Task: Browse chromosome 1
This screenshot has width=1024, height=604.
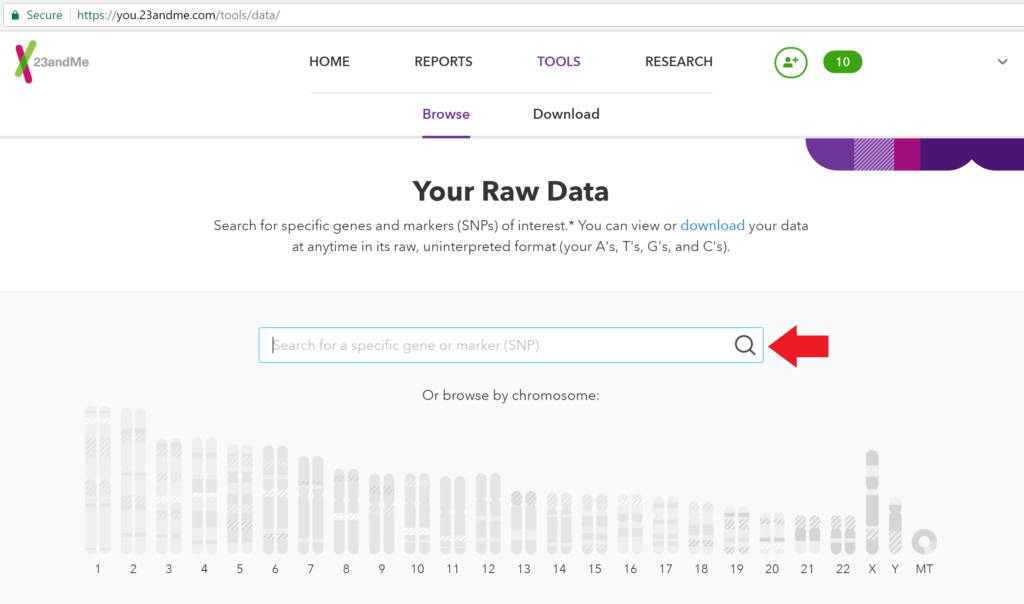Action: (x=98, y=480)
